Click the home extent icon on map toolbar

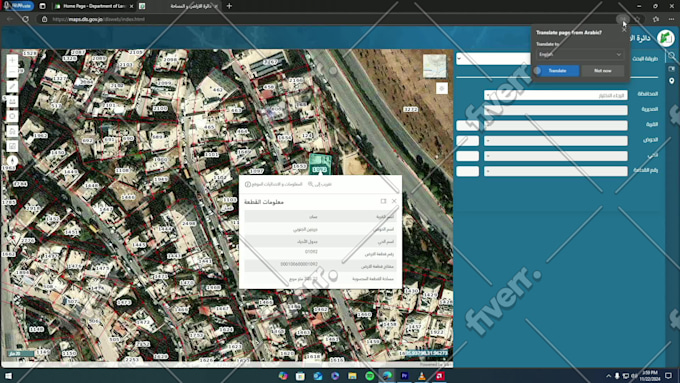(x=12, y=131)
